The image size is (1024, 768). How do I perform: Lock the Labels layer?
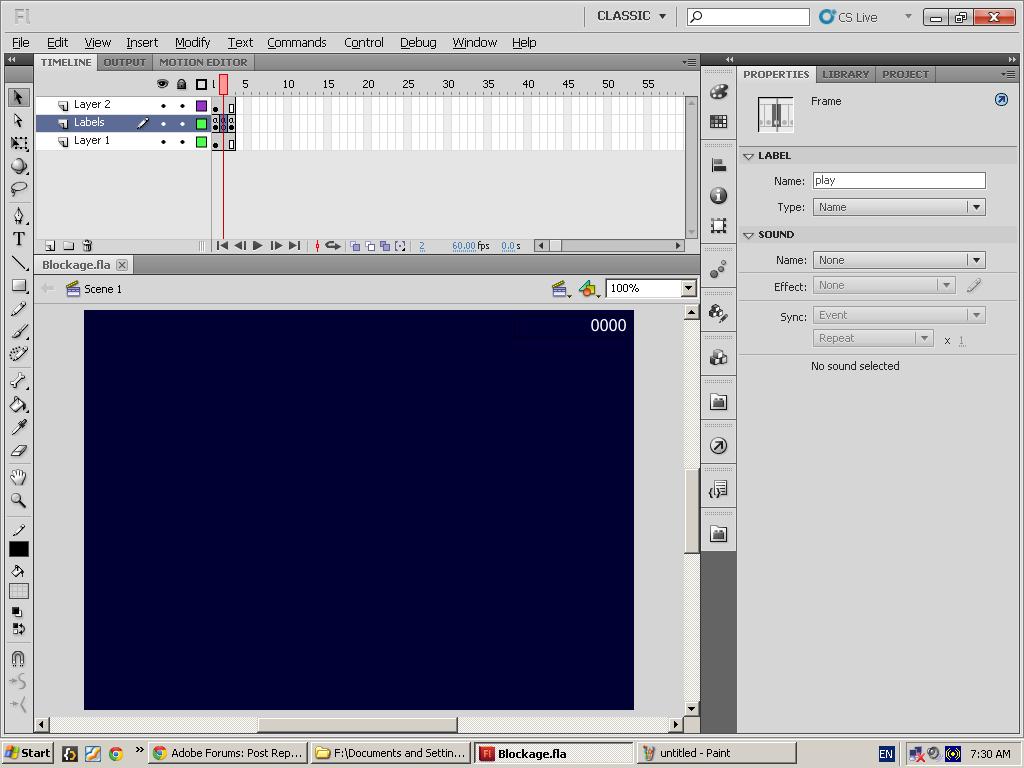point(182,122)
